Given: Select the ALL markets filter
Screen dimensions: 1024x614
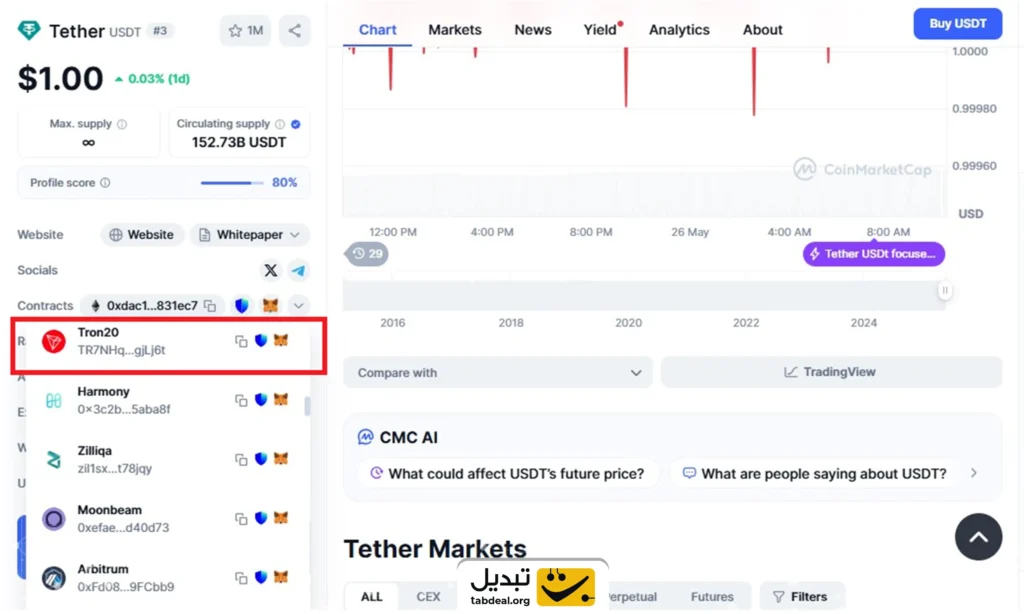Looking at the screenshot, I should pos(372,597).
